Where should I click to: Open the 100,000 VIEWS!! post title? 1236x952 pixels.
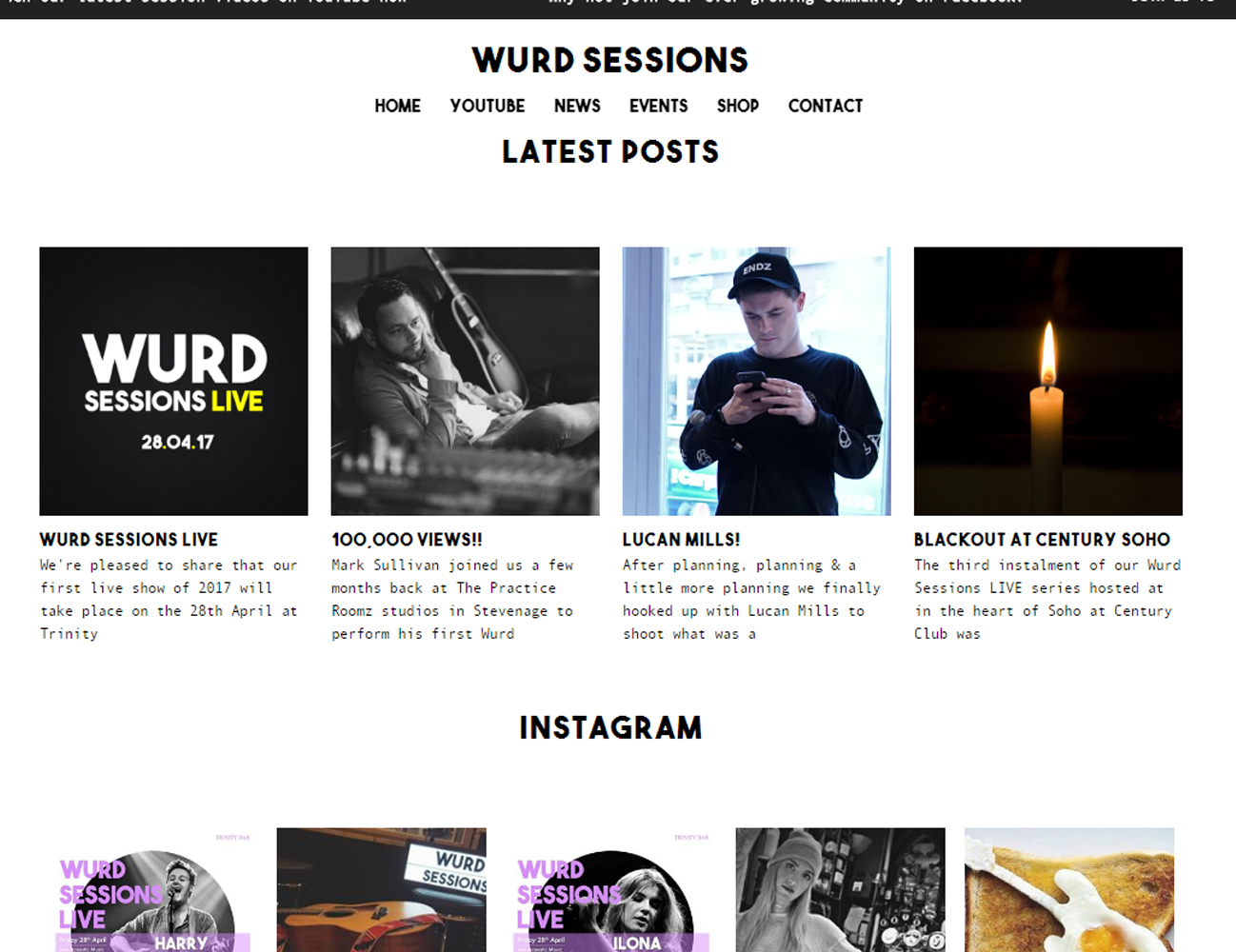coord(407,540)
